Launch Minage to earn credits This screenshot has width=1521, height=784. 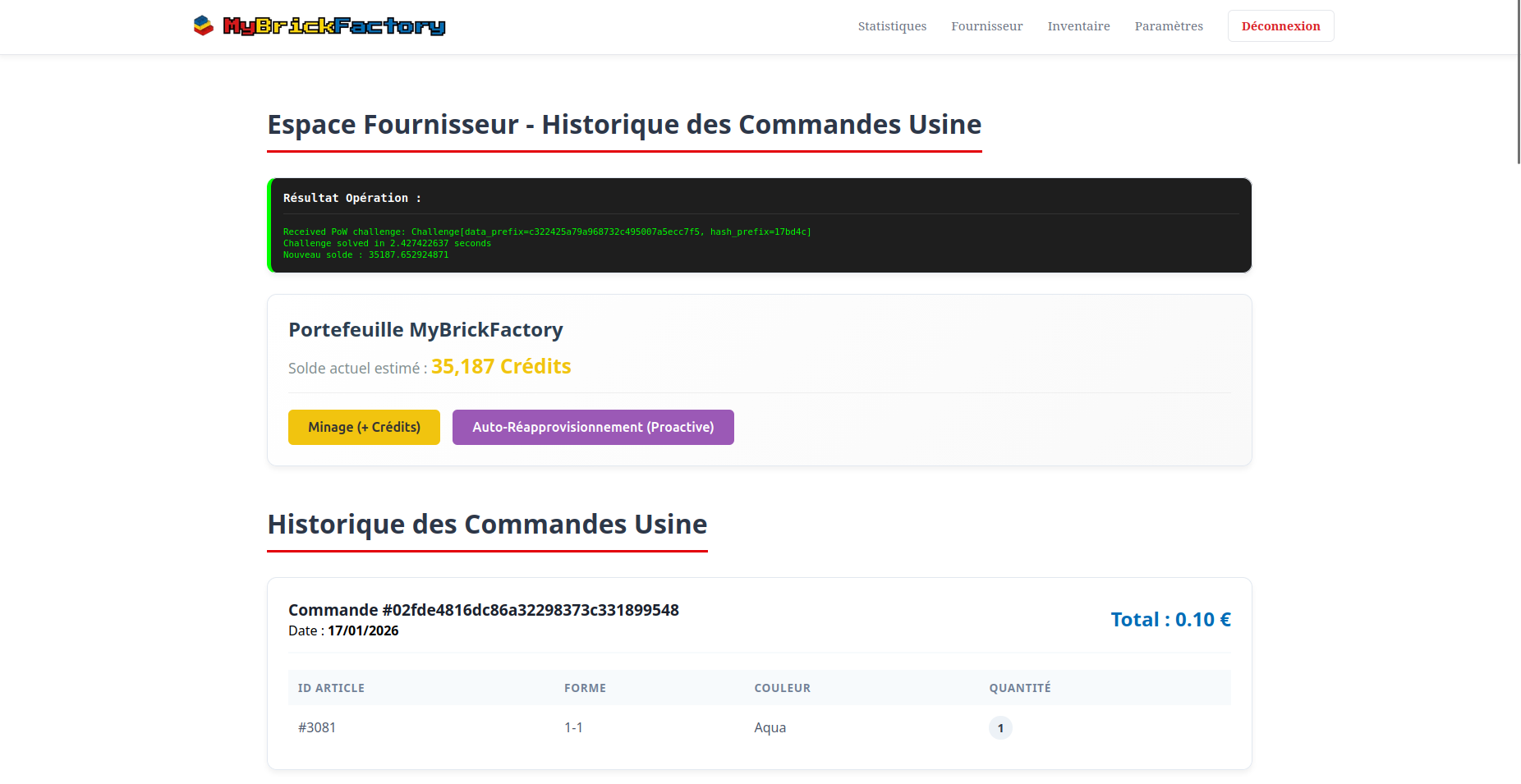pyautogui.click(x=364, y=427)
